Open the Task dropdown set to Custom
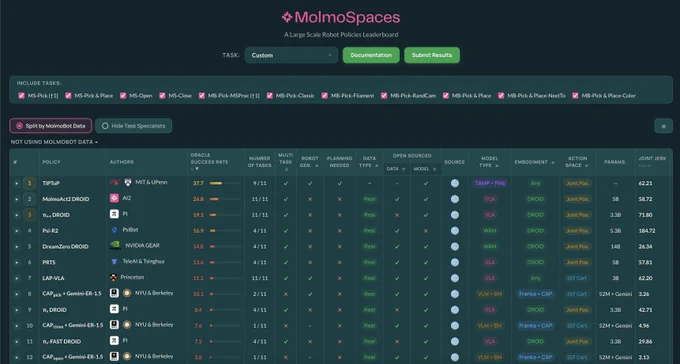 coord(291,55)
